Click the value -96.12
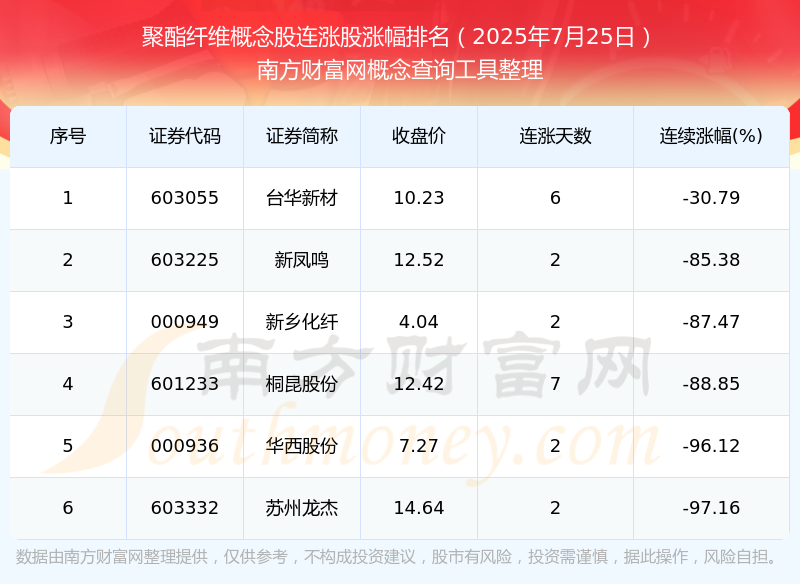800x584 pixels. tap(711, 446)
